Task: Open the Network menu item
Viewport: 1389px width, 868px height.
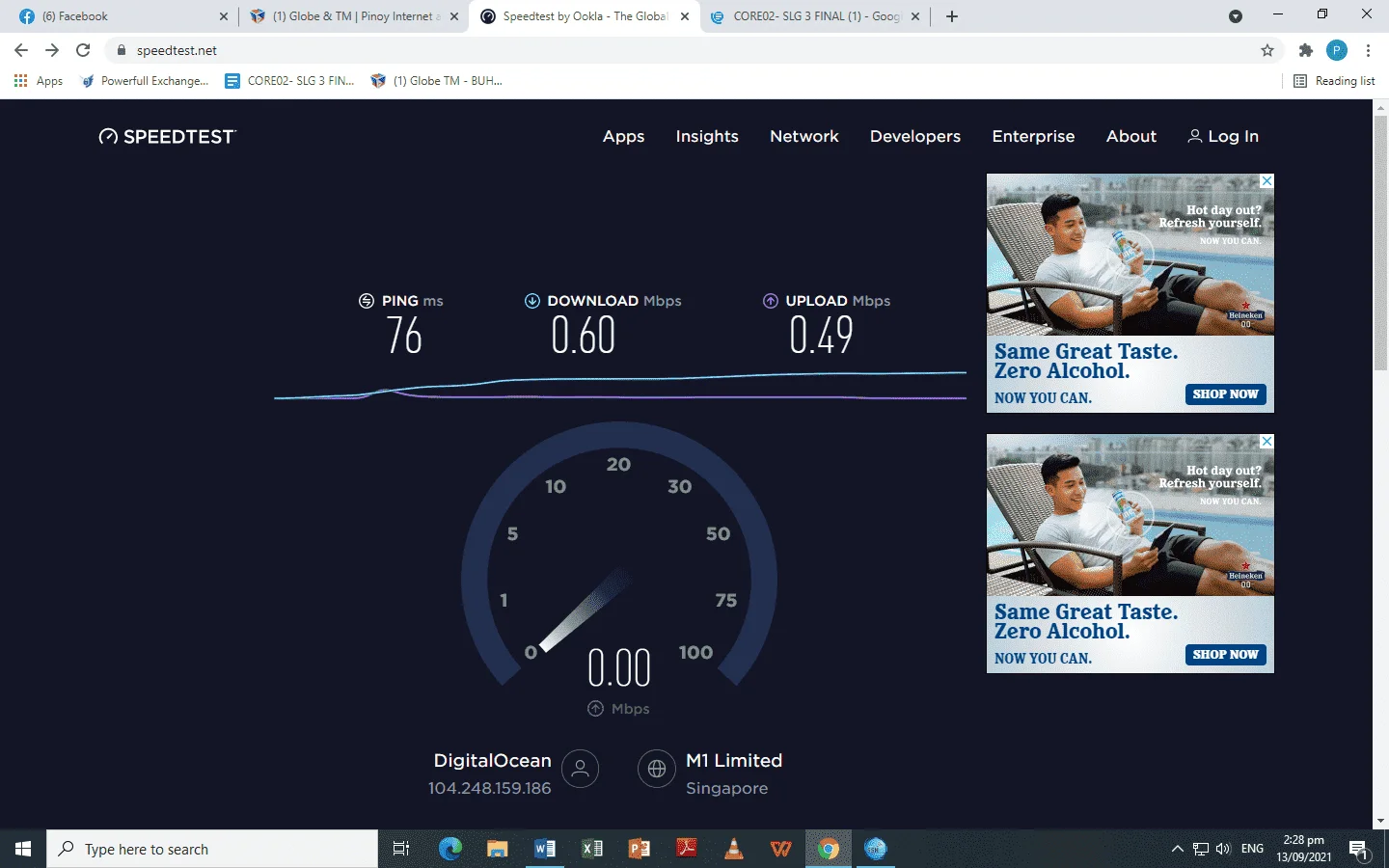Action: click(x=804, y=136)
